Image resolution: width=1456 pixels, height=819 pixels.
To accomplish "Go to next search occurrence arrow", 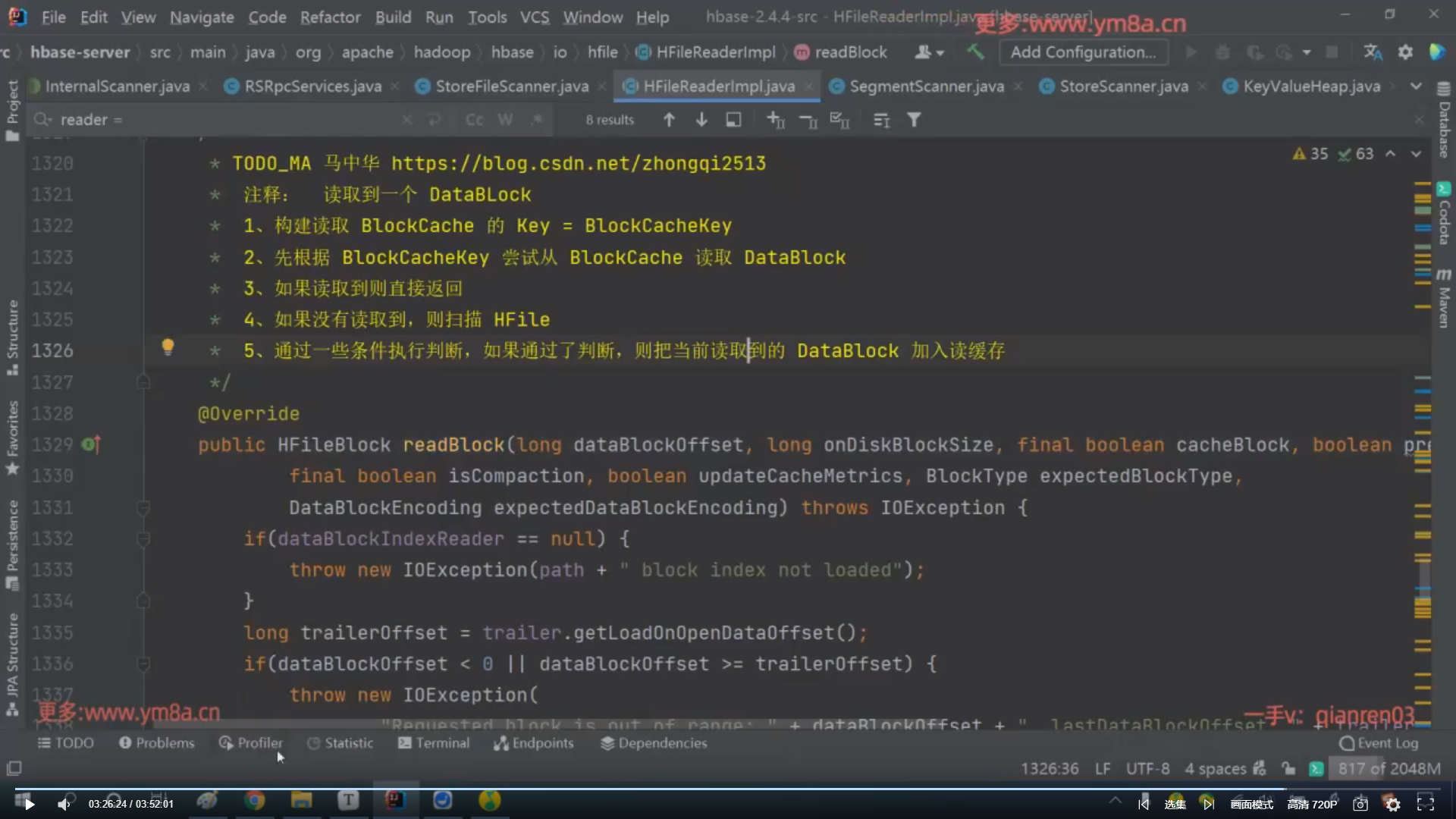I will pos(701,120).
